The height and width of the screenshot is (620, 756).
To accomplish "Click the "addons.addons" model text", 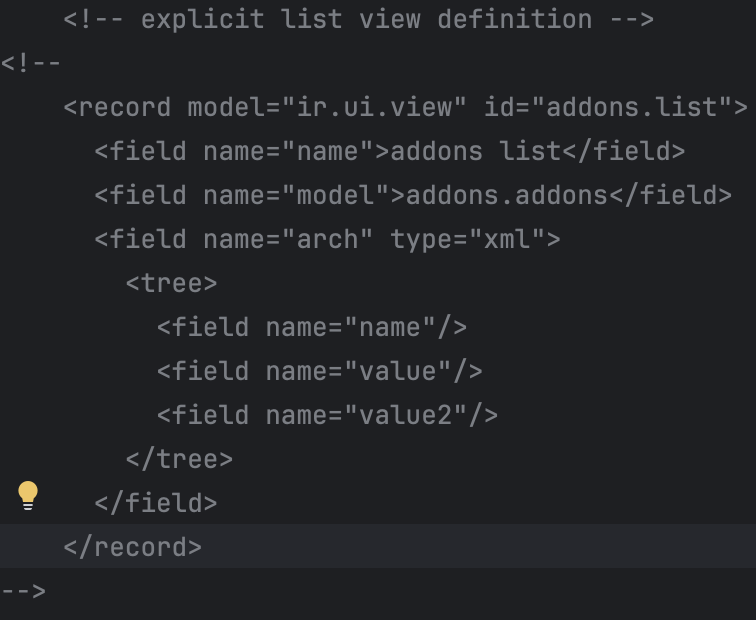I will (x=507, y=195).
